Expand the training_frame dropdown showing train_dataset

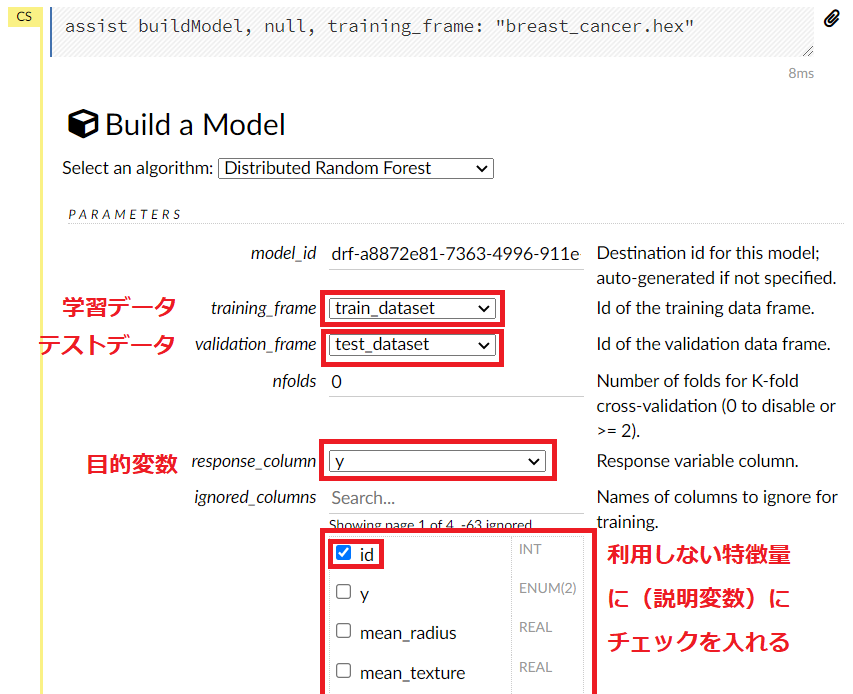click(413, 308)
